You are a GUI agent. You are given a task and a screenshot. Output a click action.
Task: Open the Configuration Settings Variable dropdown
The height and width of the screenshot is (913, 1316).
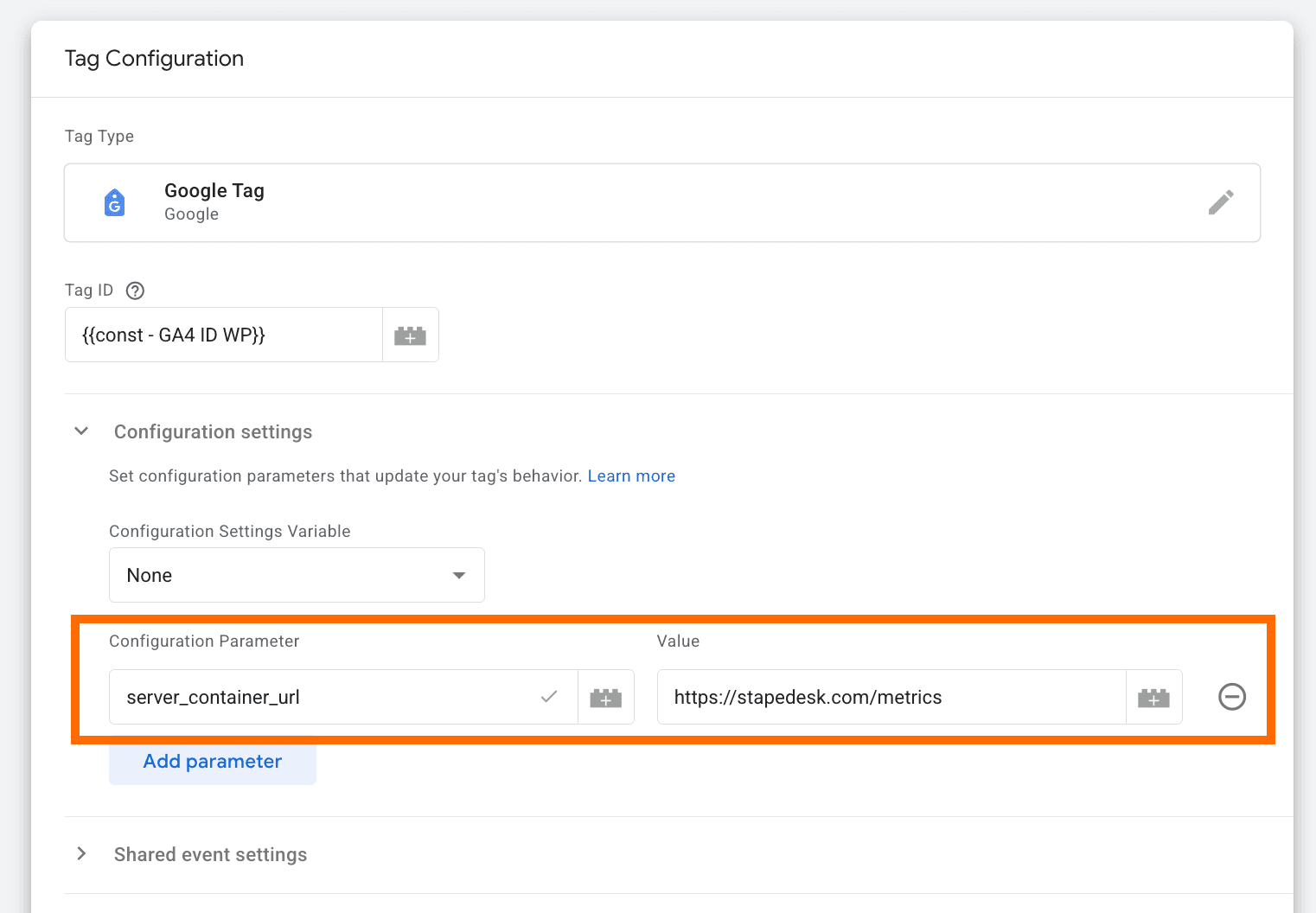point(297,575)
